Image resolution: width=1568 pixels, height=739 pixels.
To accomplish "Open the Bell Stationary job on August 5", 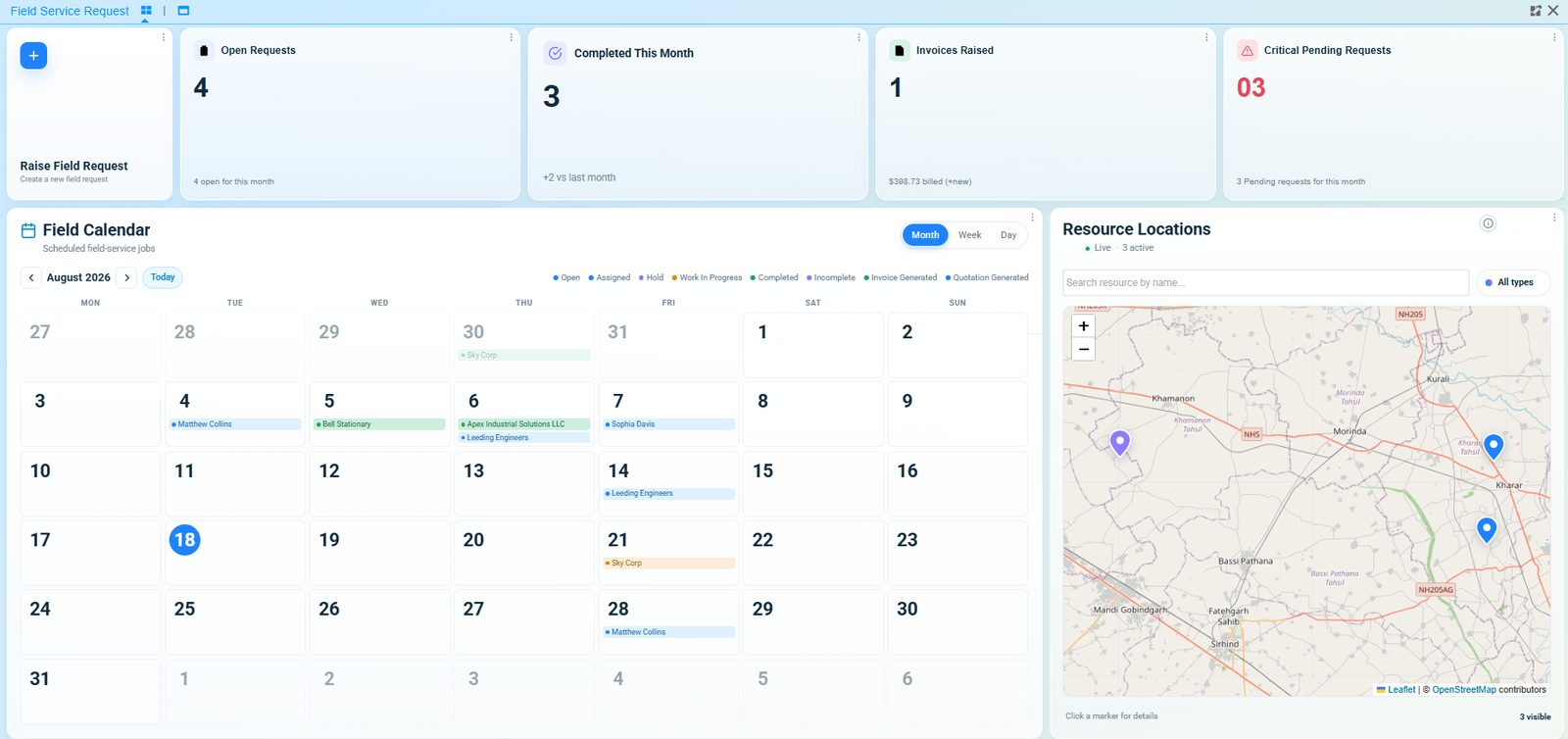I will tap(379, 424).
